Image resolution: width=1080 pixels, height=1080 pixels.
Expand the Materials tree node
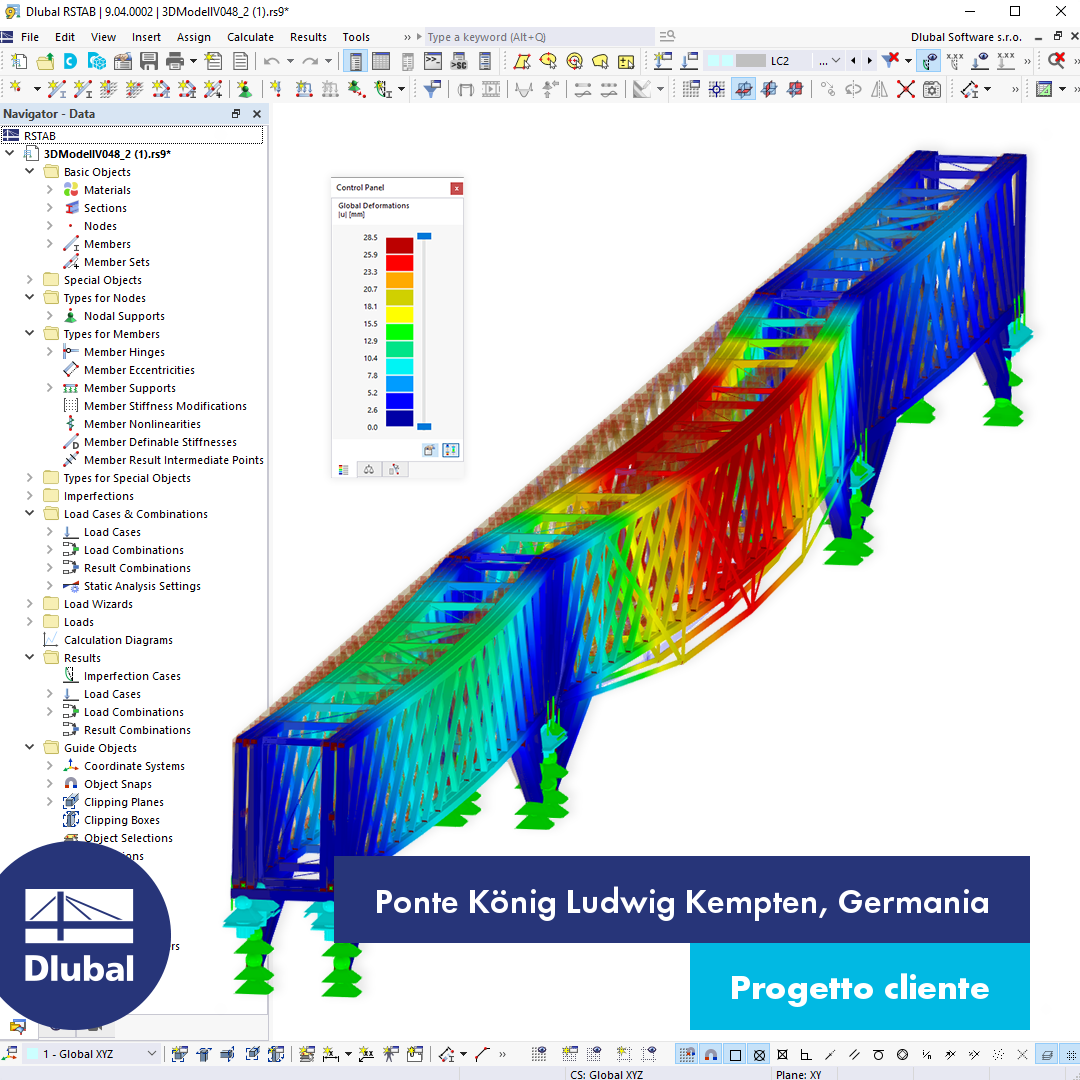tap(50, 189)
